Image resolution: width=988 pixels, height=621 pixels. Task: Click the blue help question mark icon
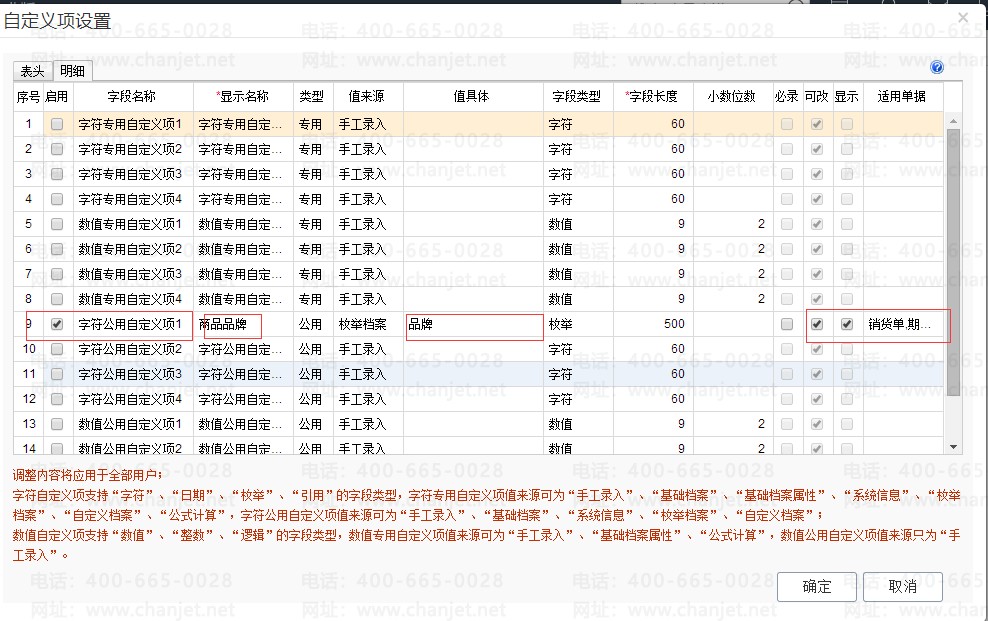[937, 68]
